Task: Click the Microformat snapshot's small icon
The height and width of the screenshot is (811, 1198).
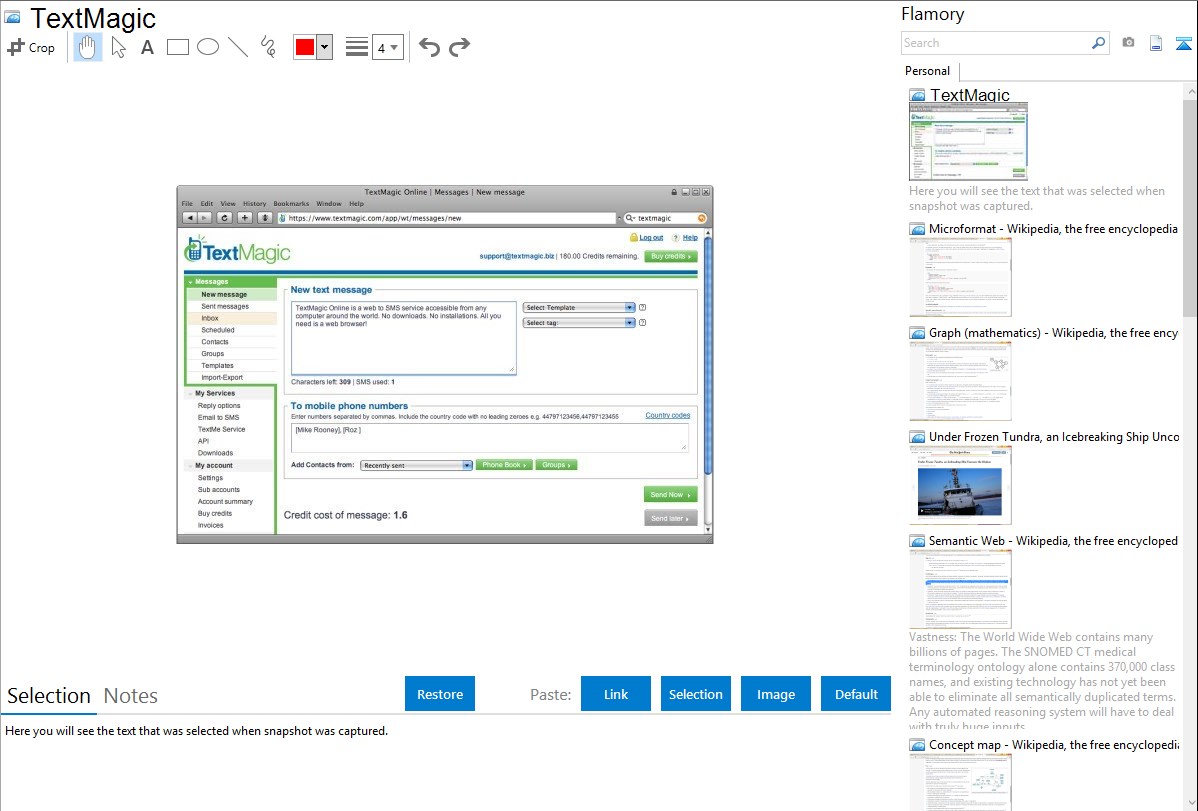Action: [x=917, y=229]
